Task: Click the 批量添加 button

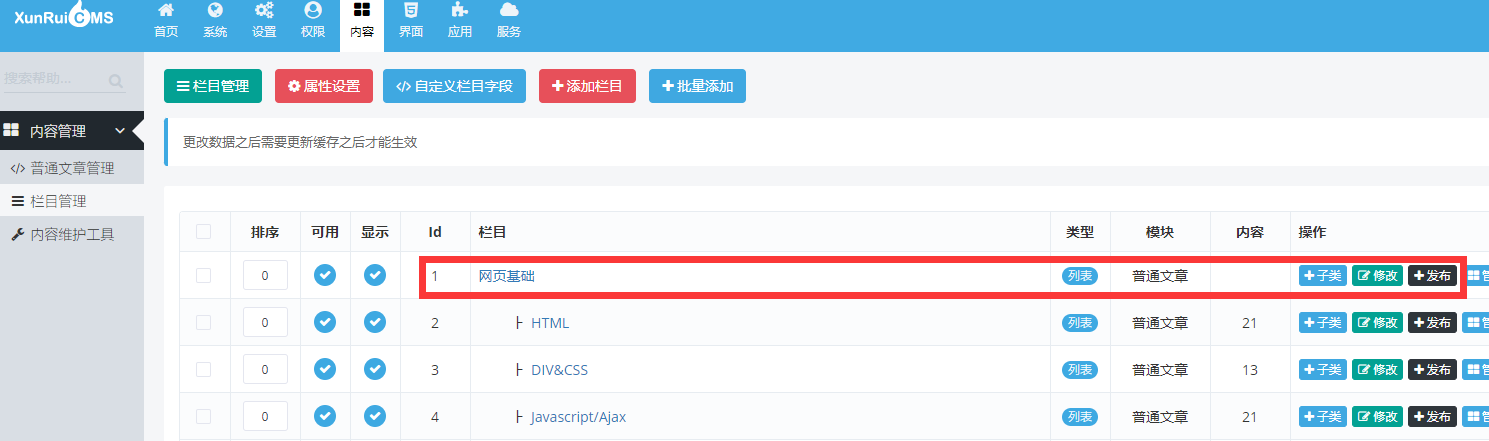Action: pyautogui.click(x=697, y=86)
